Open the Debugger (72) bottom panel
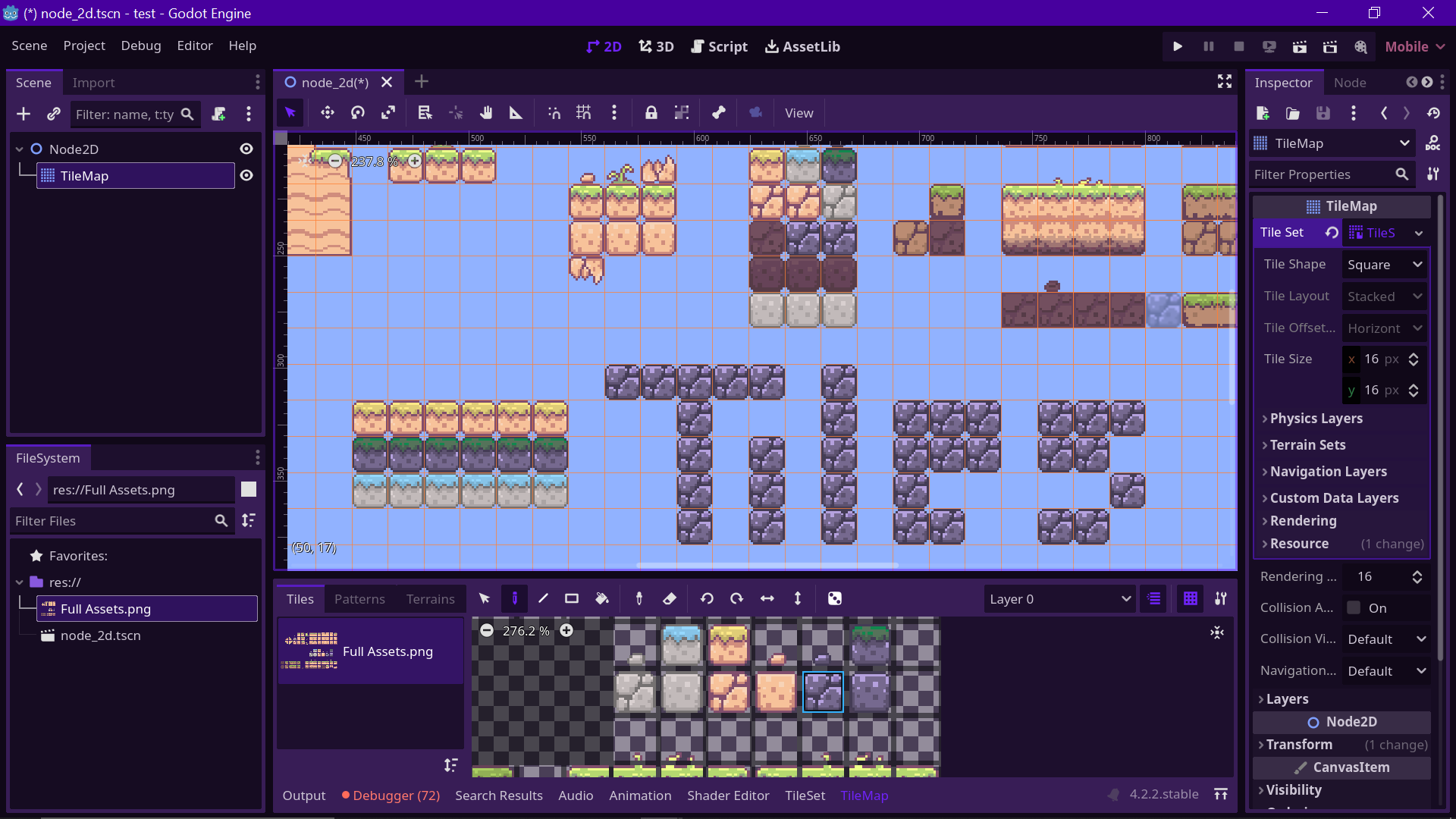This screenshot has width=1456, height=819. 391,795
